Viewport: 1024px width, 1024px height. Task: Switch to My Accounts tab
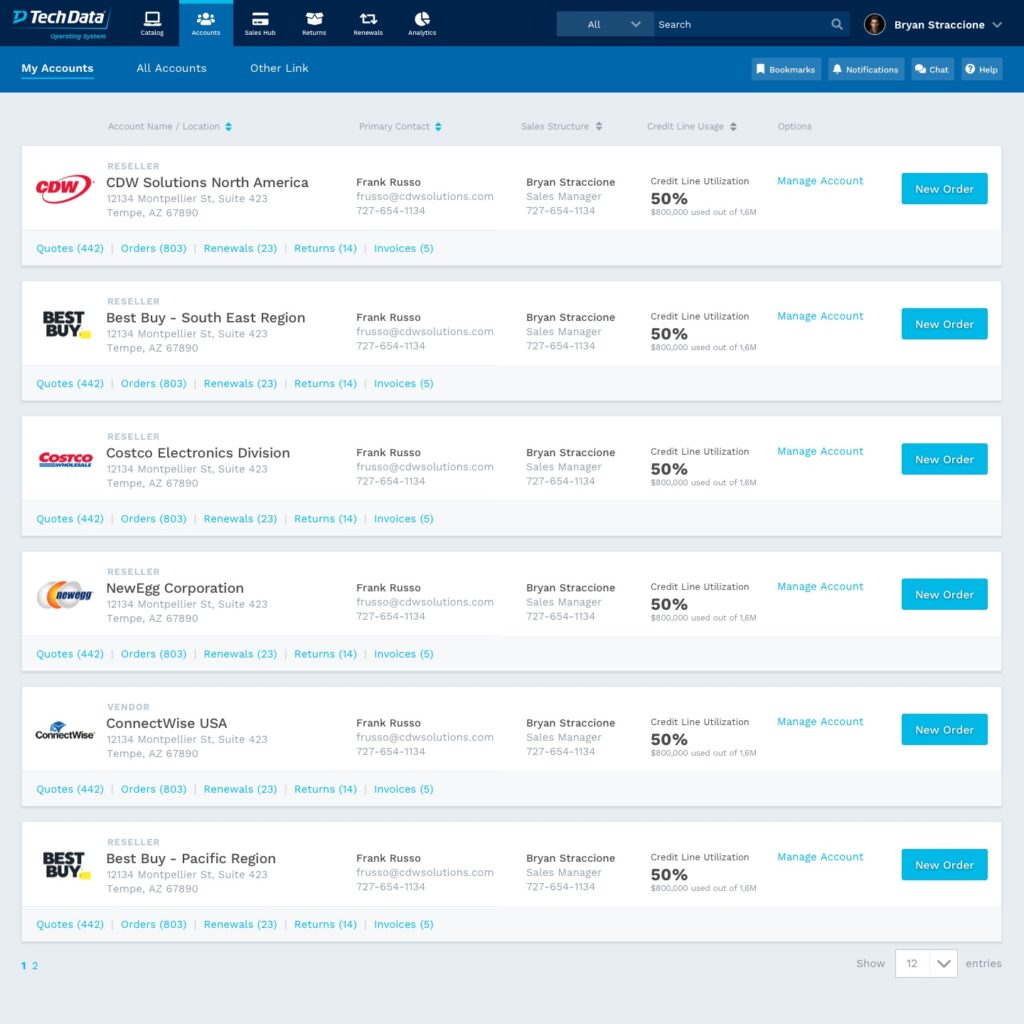point(57,68)
